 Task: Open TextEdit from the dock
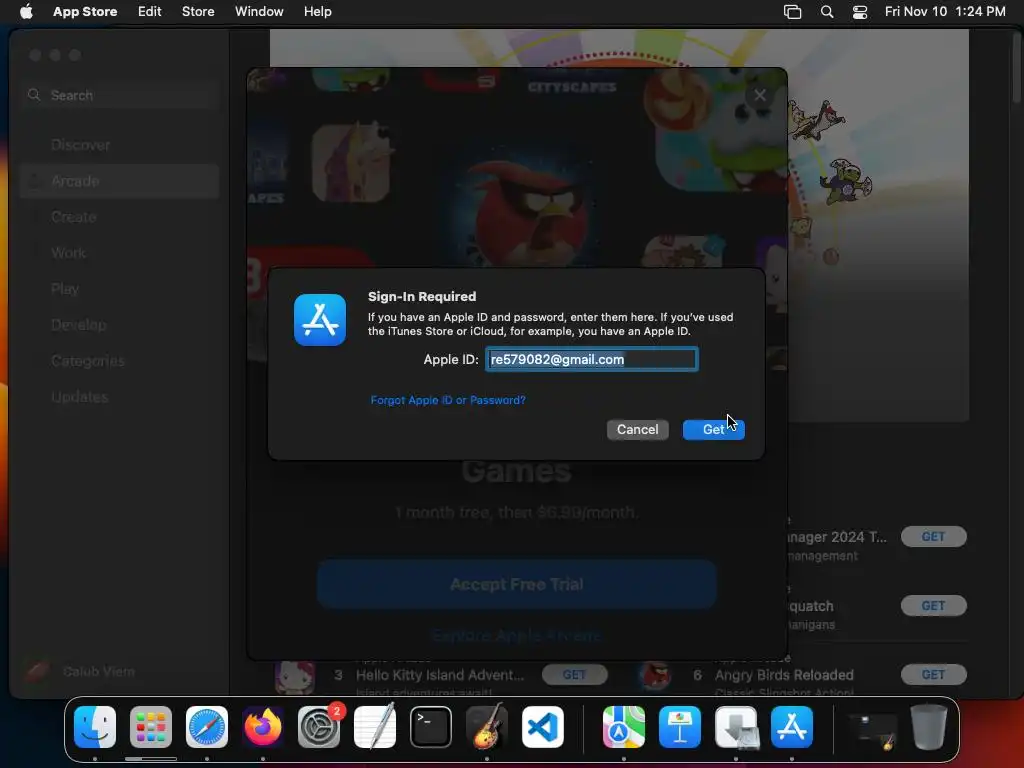[375, 727]
